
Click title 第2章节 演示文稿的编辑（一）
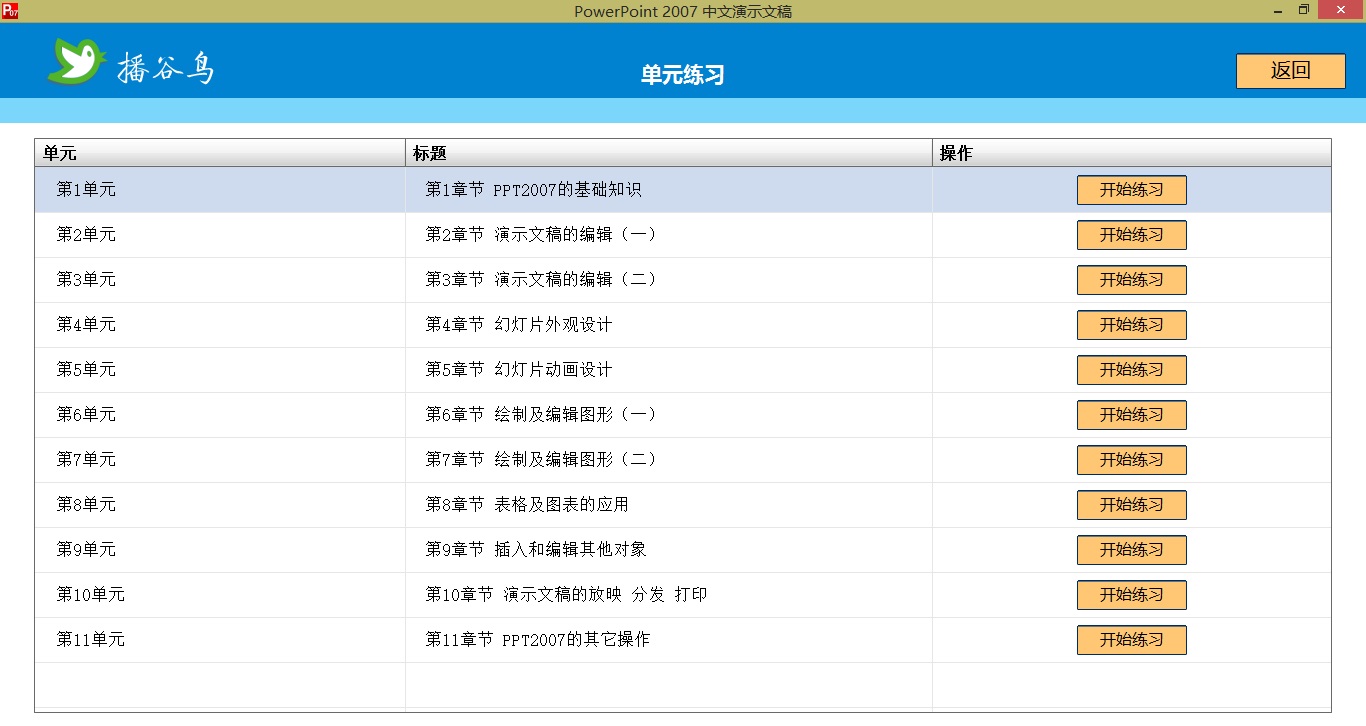pos(543,234)
